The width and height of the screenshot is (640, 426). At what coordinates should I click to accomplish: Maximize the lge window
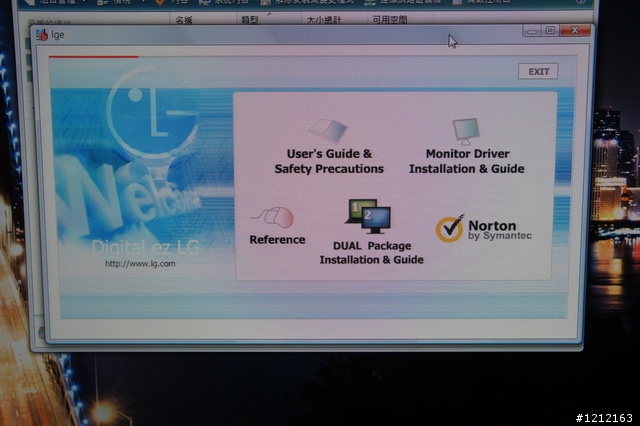[550, 30]
